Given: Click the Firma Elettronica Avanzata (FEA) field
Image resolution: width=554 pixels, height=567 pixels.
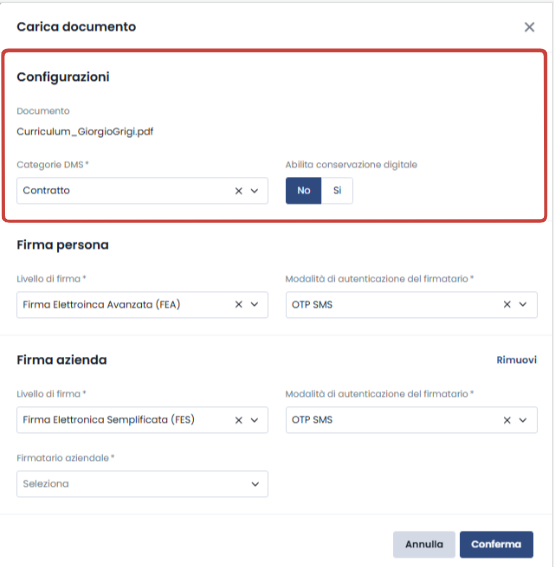Looking at the screenshot, I should tap(142, 304).
